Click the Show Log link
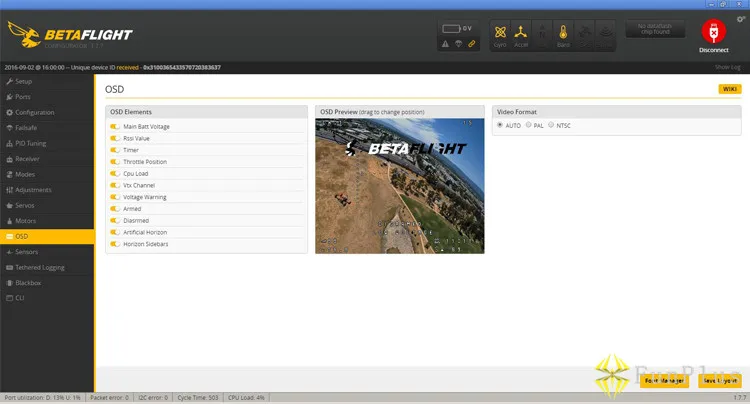This screenshot has width=750, height=404. coord(728,67)
